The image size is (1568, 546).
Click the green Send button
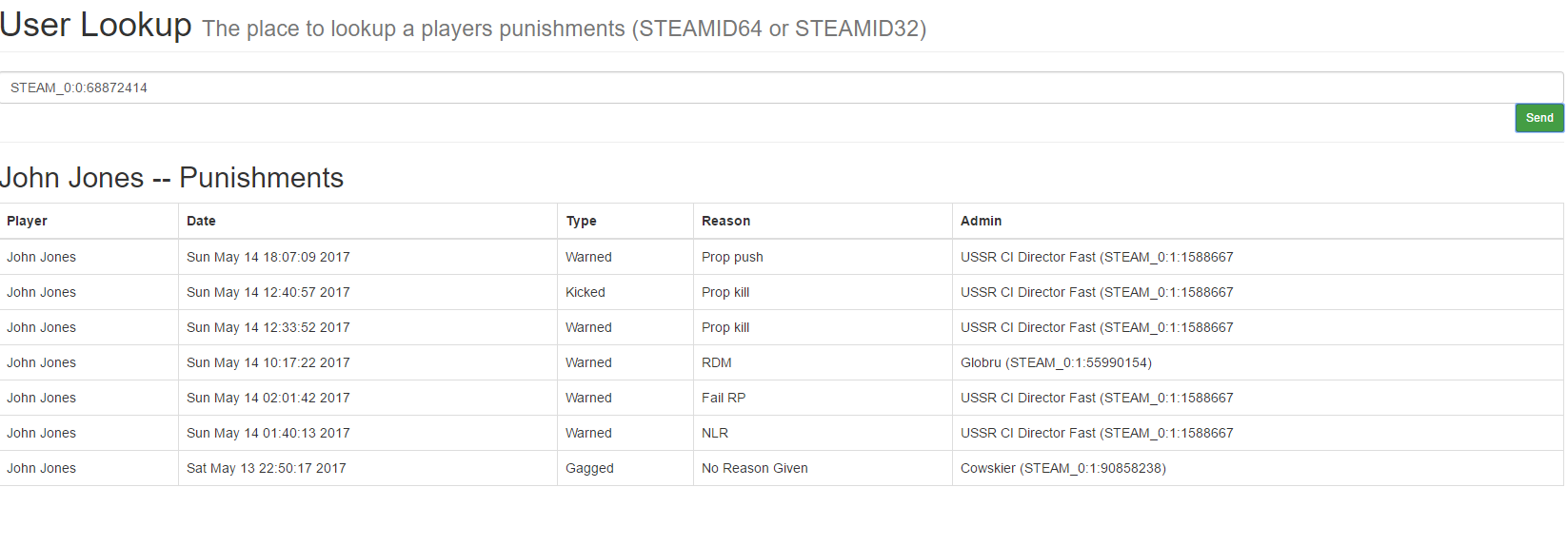click(1538, 118)
